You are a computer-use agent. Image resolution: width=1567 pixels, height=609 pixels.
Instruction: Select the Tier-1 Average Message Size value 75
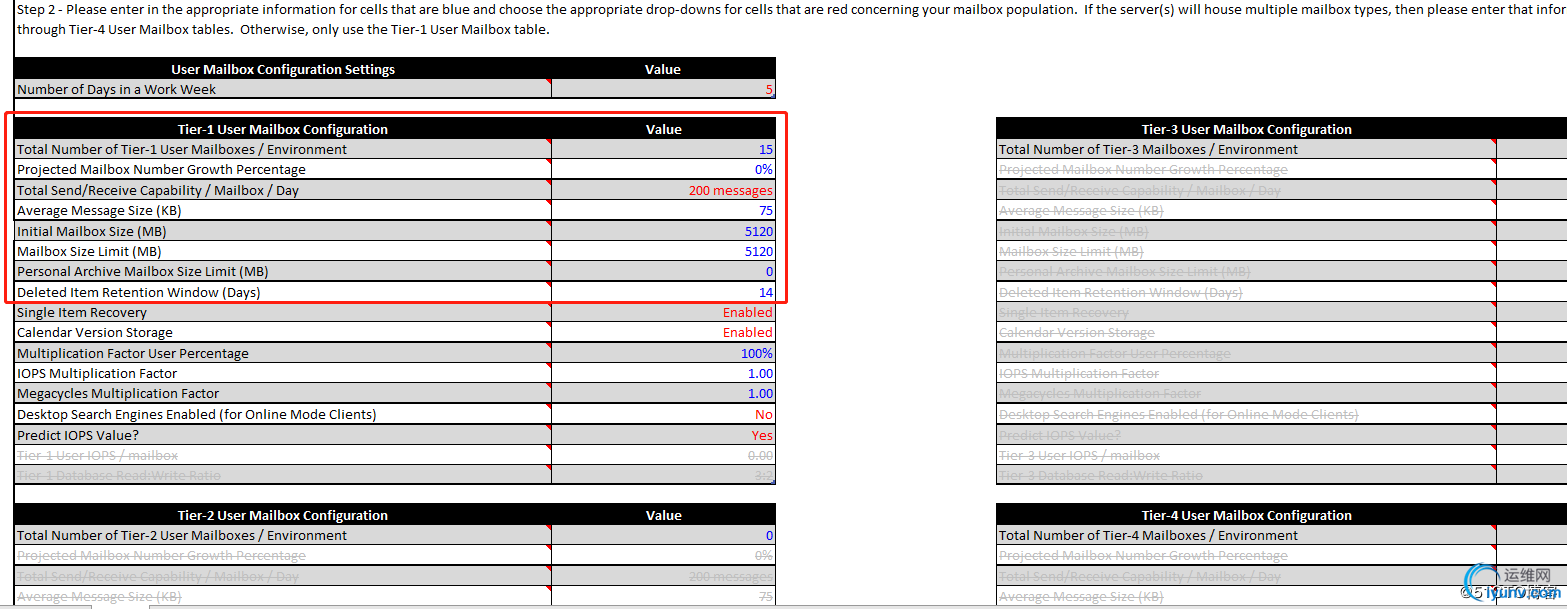663,211
